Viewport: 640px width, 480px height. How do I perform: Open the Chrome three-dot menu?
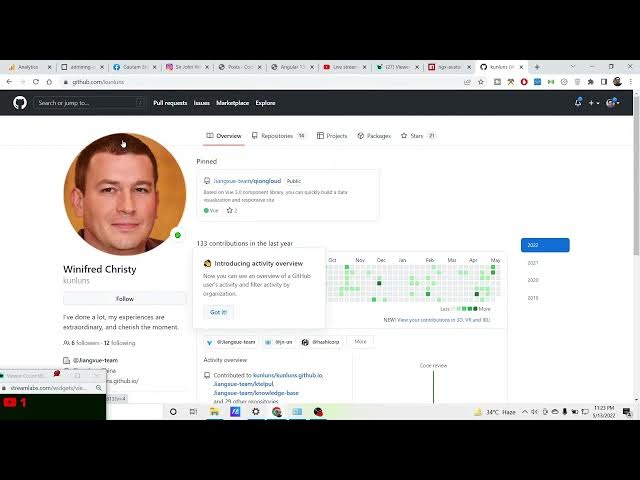tap(631, 82)
